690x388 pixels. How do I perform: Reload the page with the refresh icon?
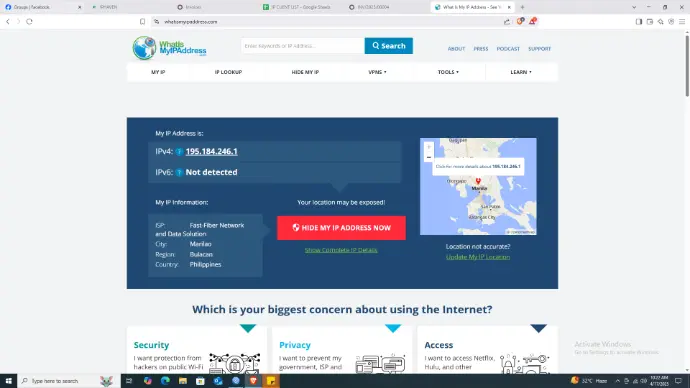29,22
